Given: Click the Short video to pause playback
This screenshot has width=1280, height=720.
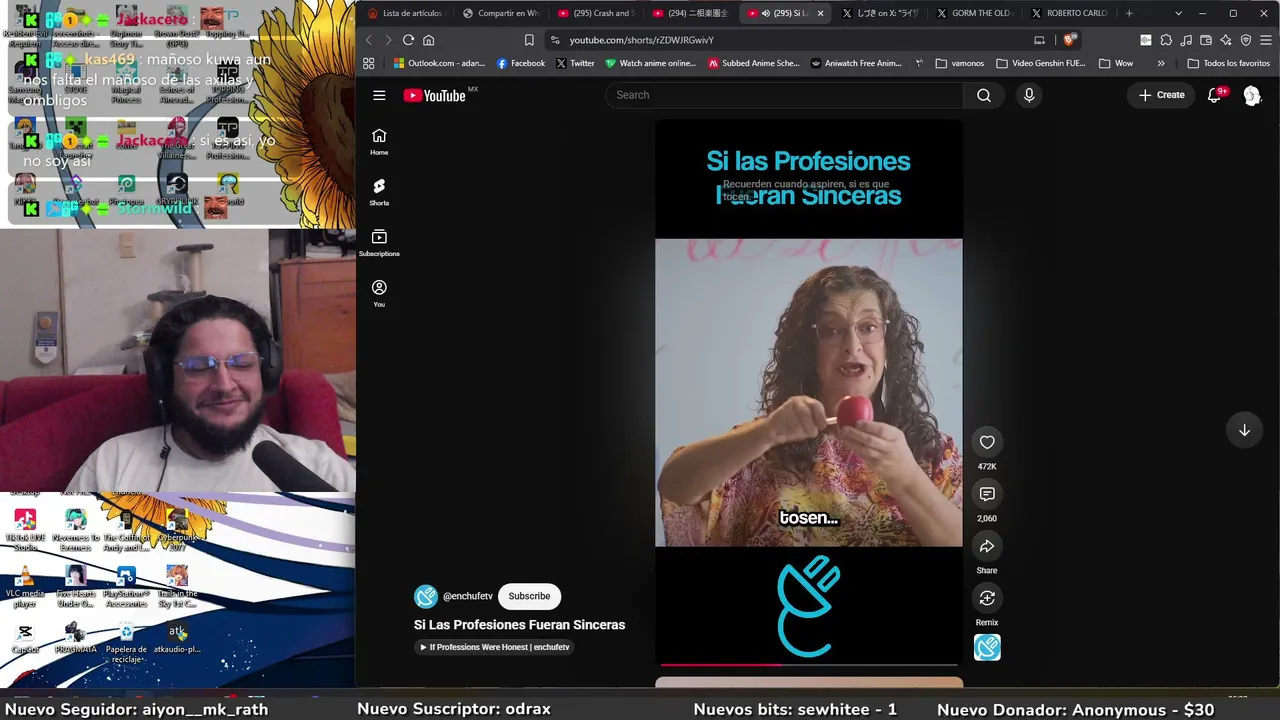Looking at the screenshot, I should [809, 392].
